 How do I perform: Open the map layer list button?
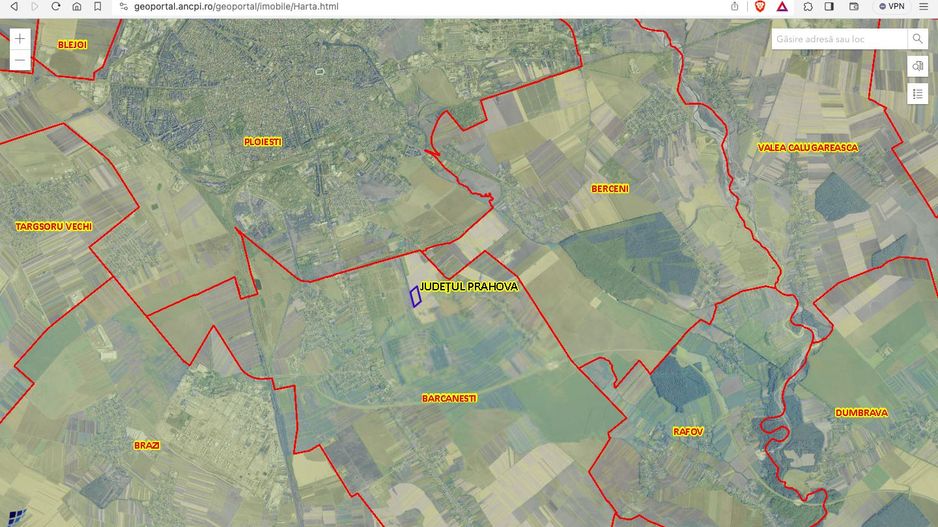click(x=917, y=94)
